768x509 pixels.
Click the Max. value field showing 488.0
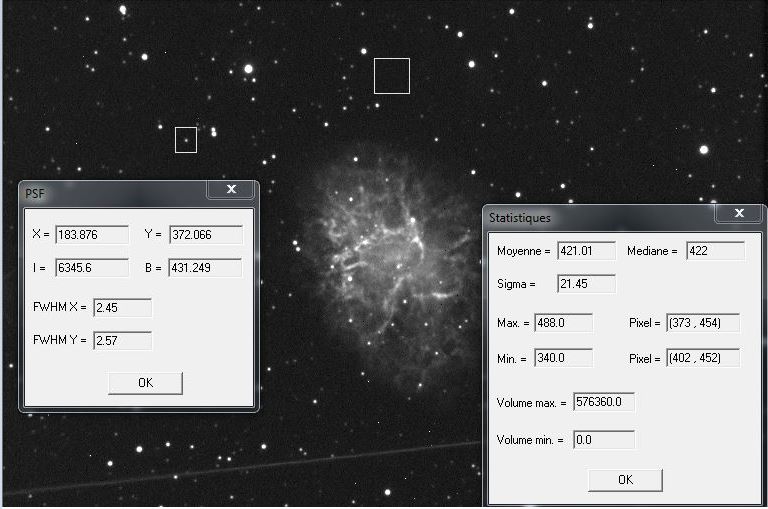coord(563,323)
